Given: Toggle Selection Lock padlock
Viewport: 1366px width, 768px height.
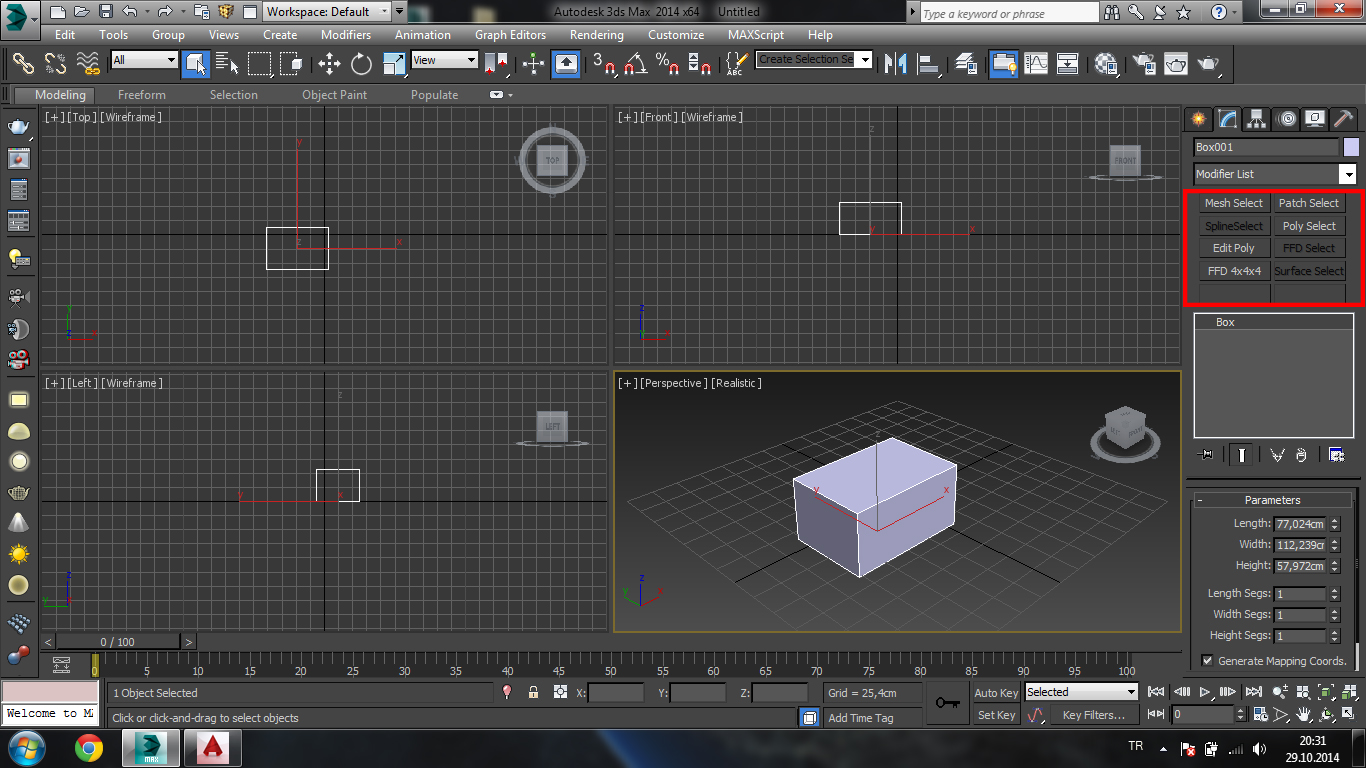Looking at the screenshot, I should 533,692.
